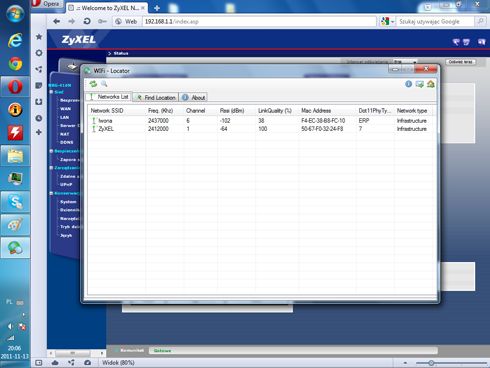Viewport: 490px width, 368px height.
Task: Click the ZyXEL logo on router page
Action: coord(79,40)
